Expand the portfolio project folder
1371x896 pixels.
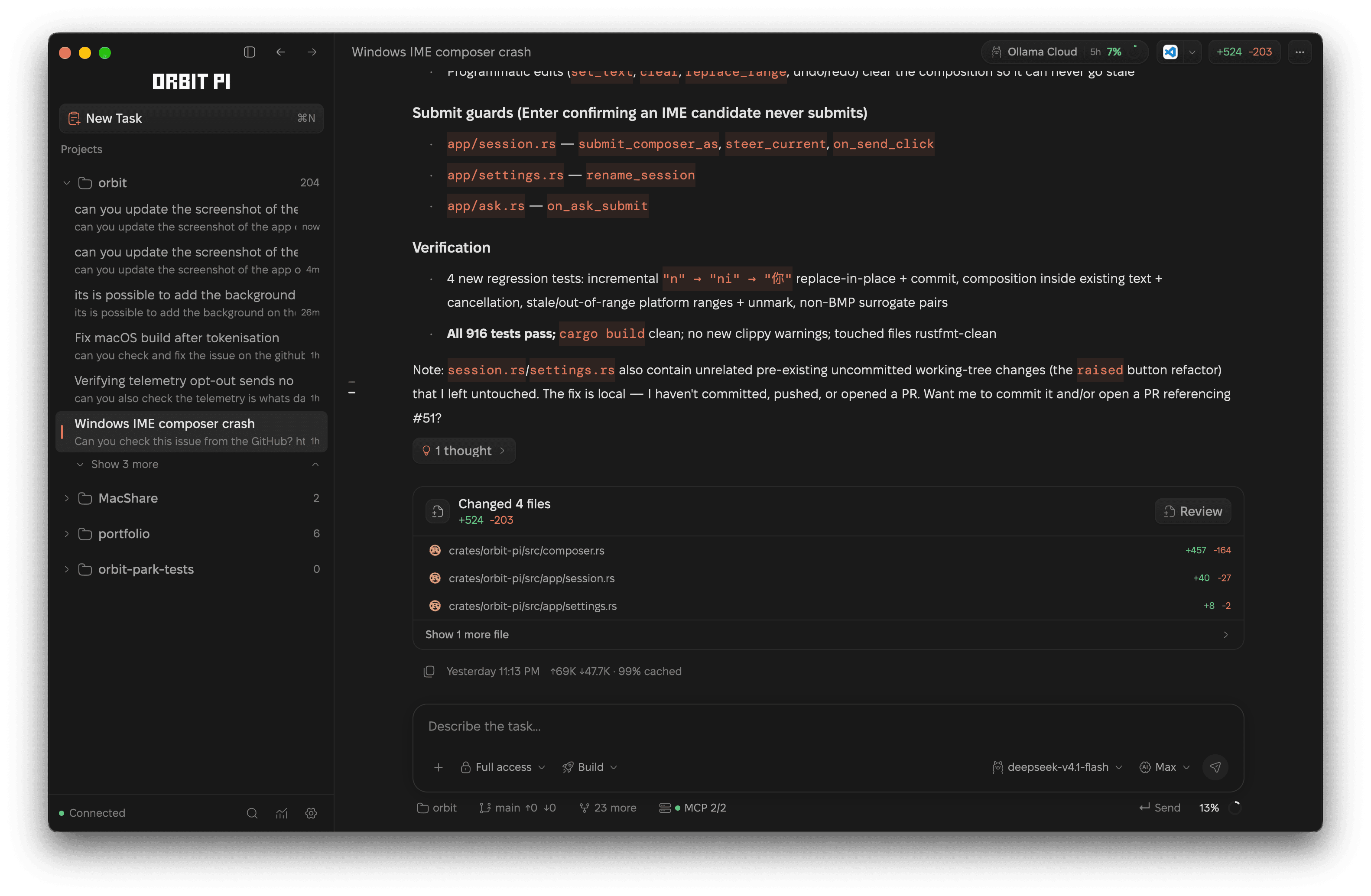click(66, 533)
